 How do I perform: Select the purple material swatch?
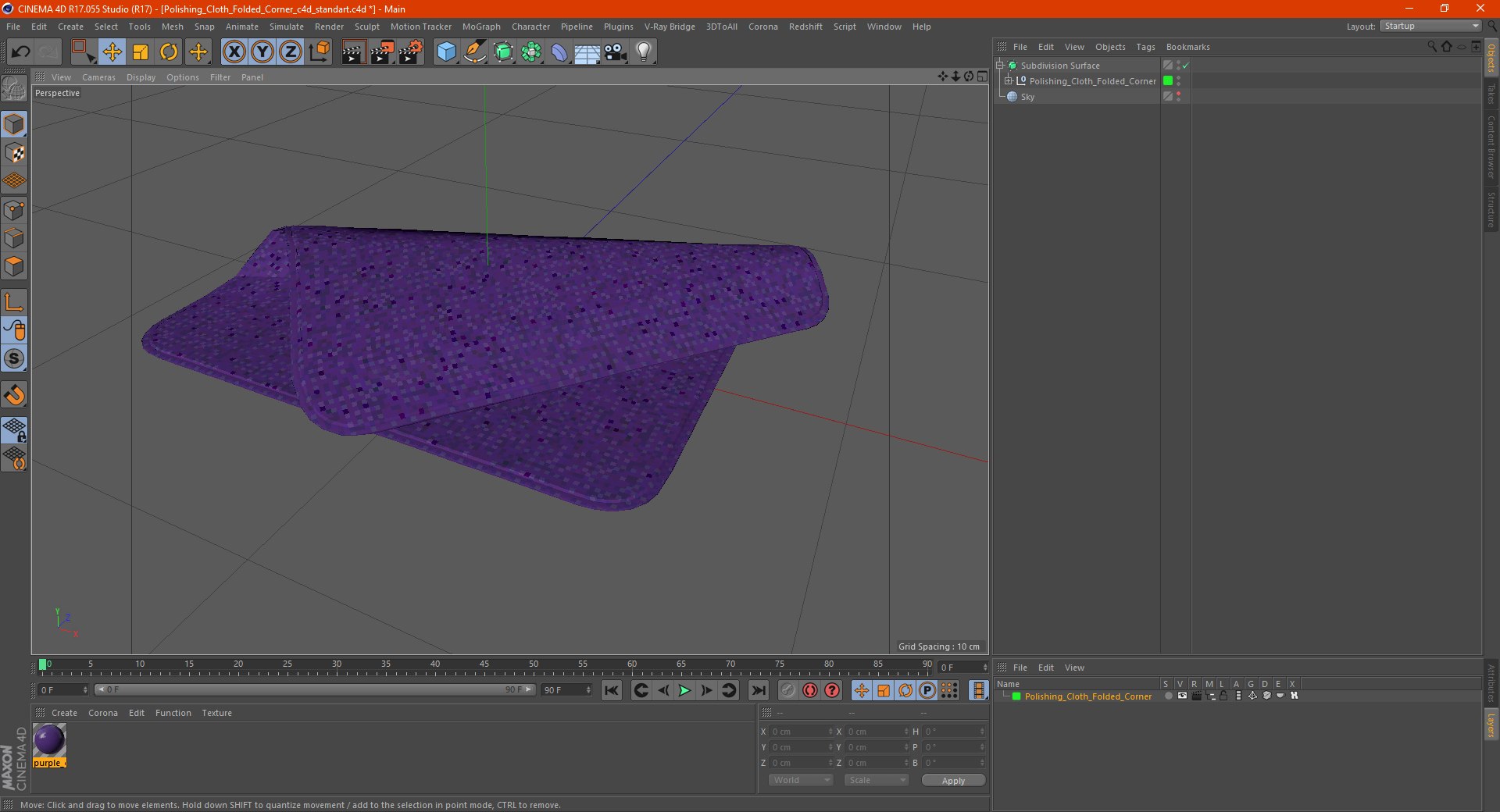49,741
